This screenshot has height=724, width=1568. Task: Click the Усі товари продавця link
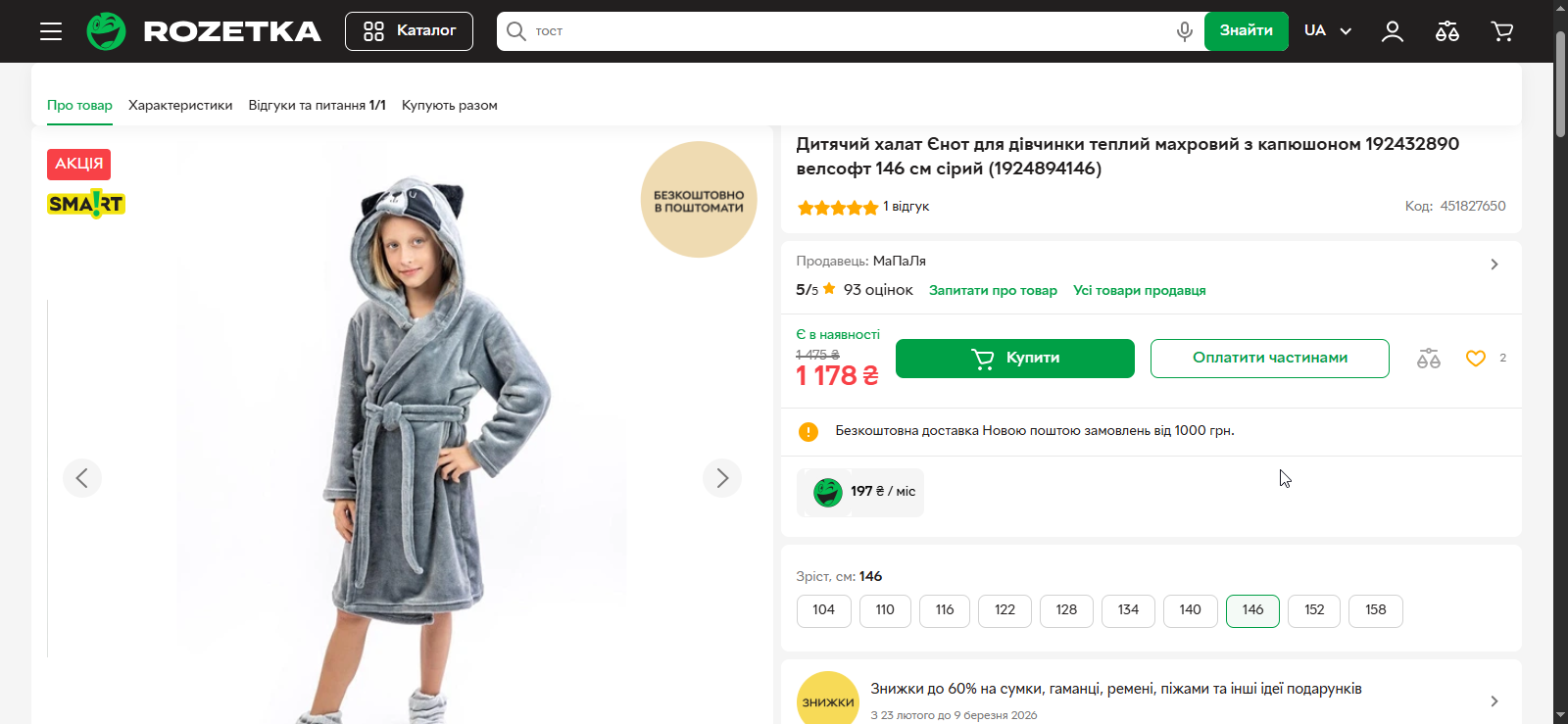(1139, 291)
